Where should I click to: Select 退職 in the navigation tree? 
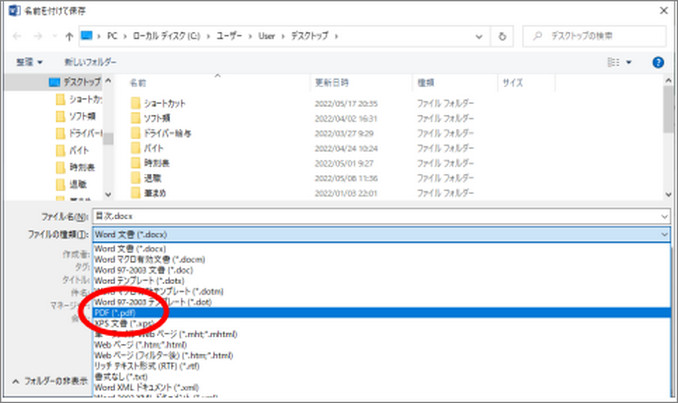(78, 184)
